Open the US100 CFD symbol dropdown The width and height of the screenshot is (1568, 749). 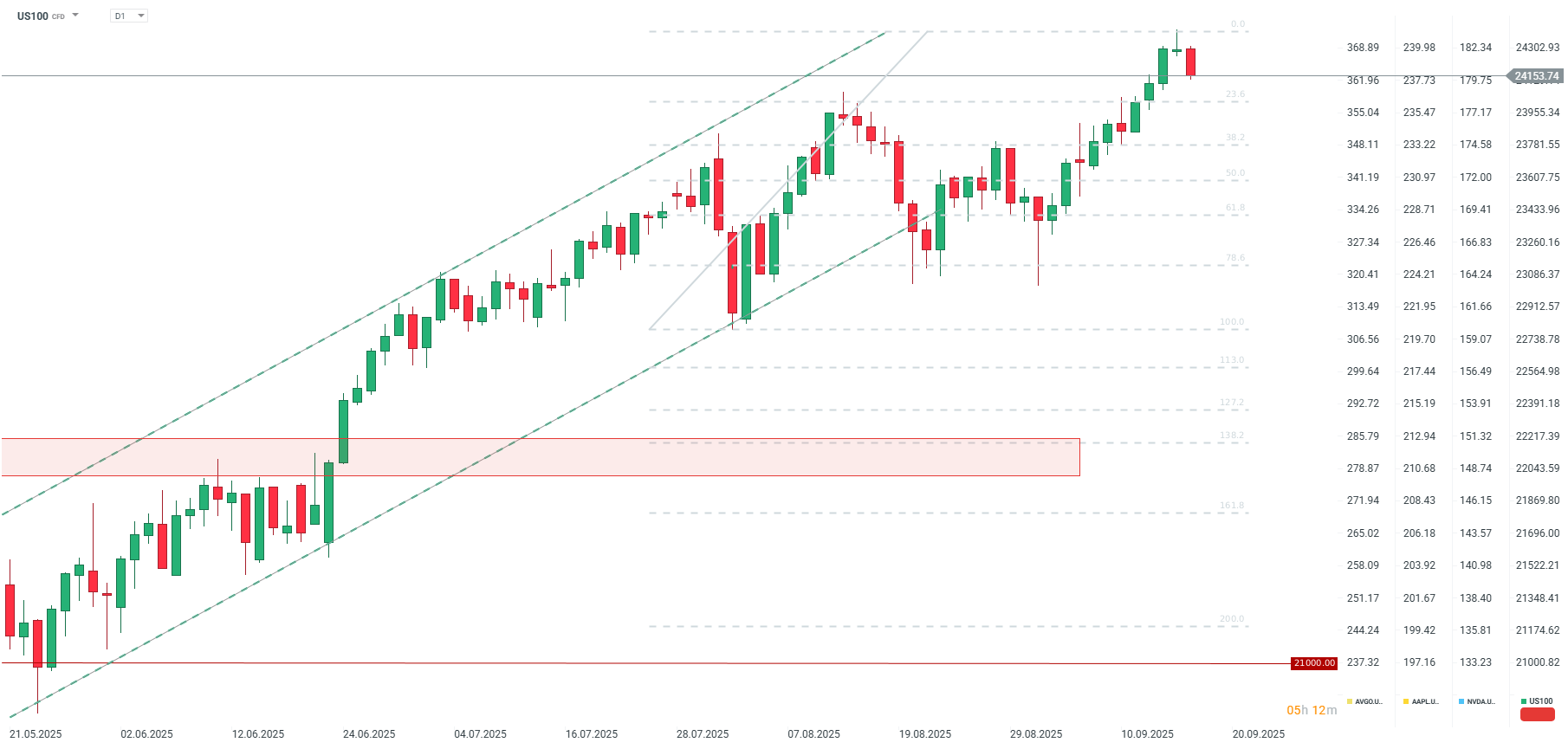pos(75,16)
